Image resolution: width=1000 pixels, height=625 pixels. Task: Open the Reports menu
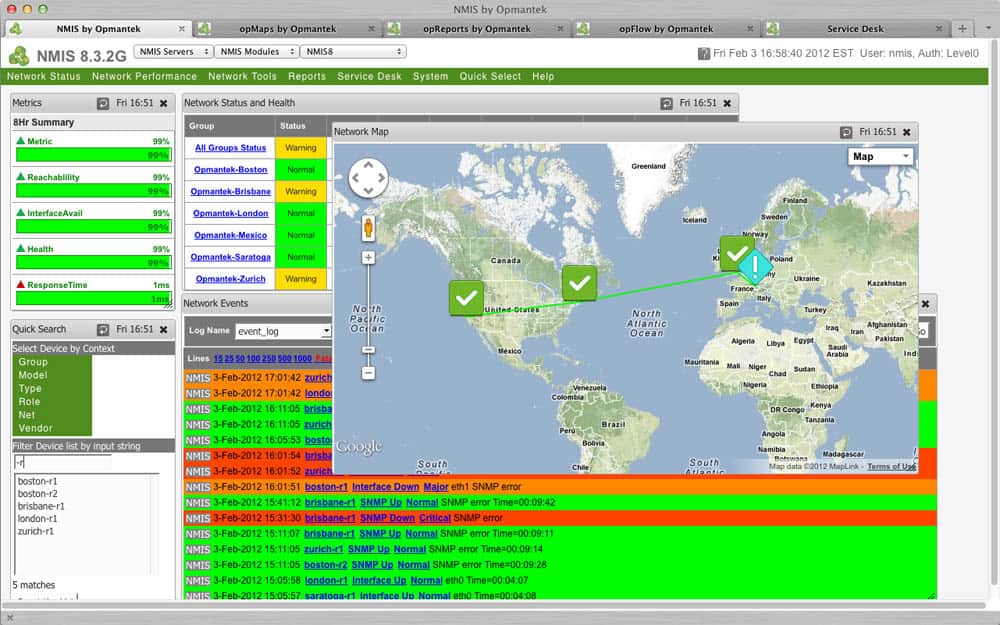tap(307, 77)
